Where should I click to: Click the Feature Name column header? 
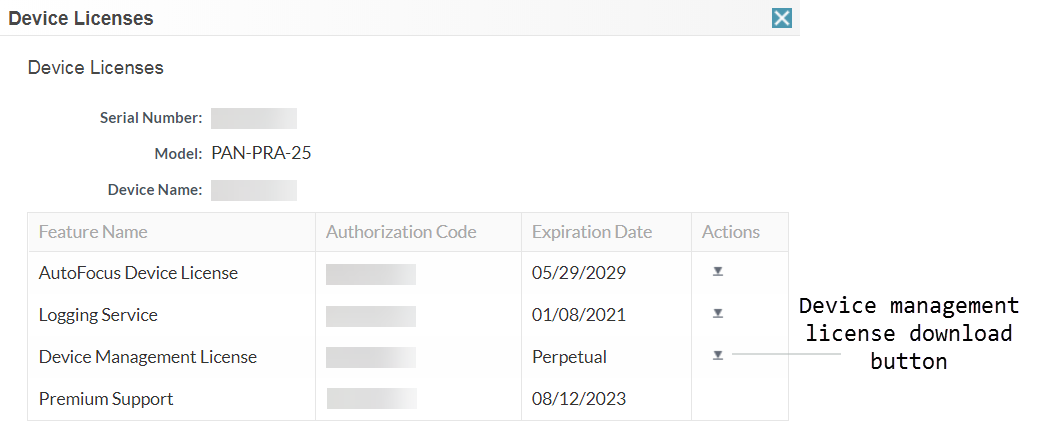[93, 232]
